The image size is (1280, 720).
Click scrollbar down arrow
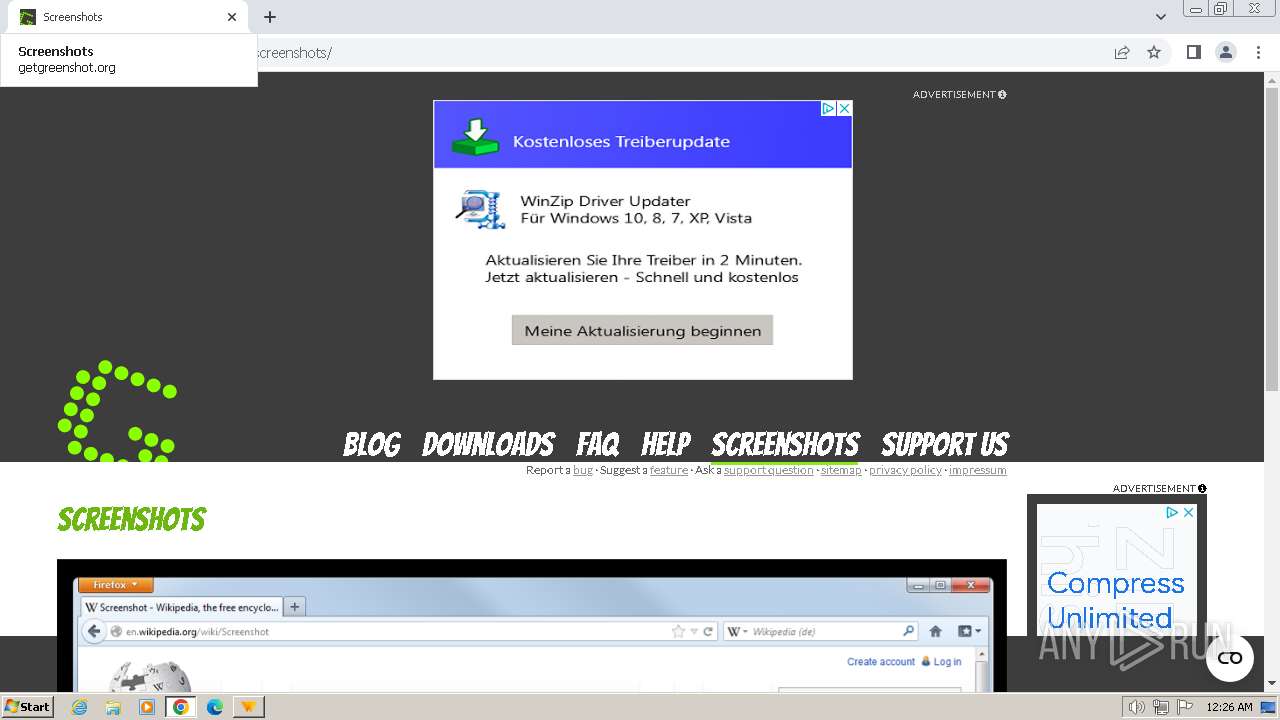[x=1272, y=684]
